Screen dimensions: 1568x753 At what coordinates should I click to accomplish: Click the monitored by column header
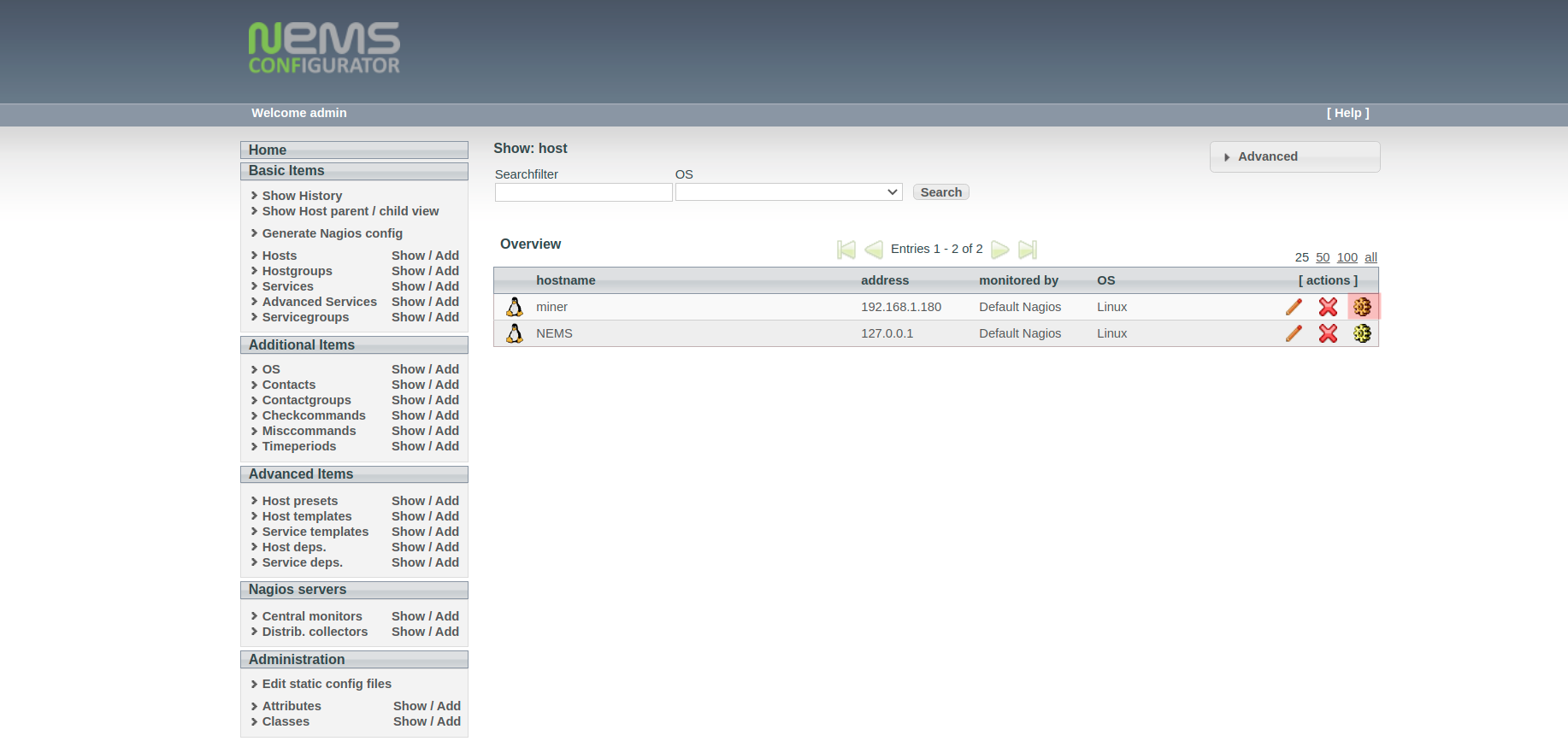pyautogui.click(x=1018, y=280)
